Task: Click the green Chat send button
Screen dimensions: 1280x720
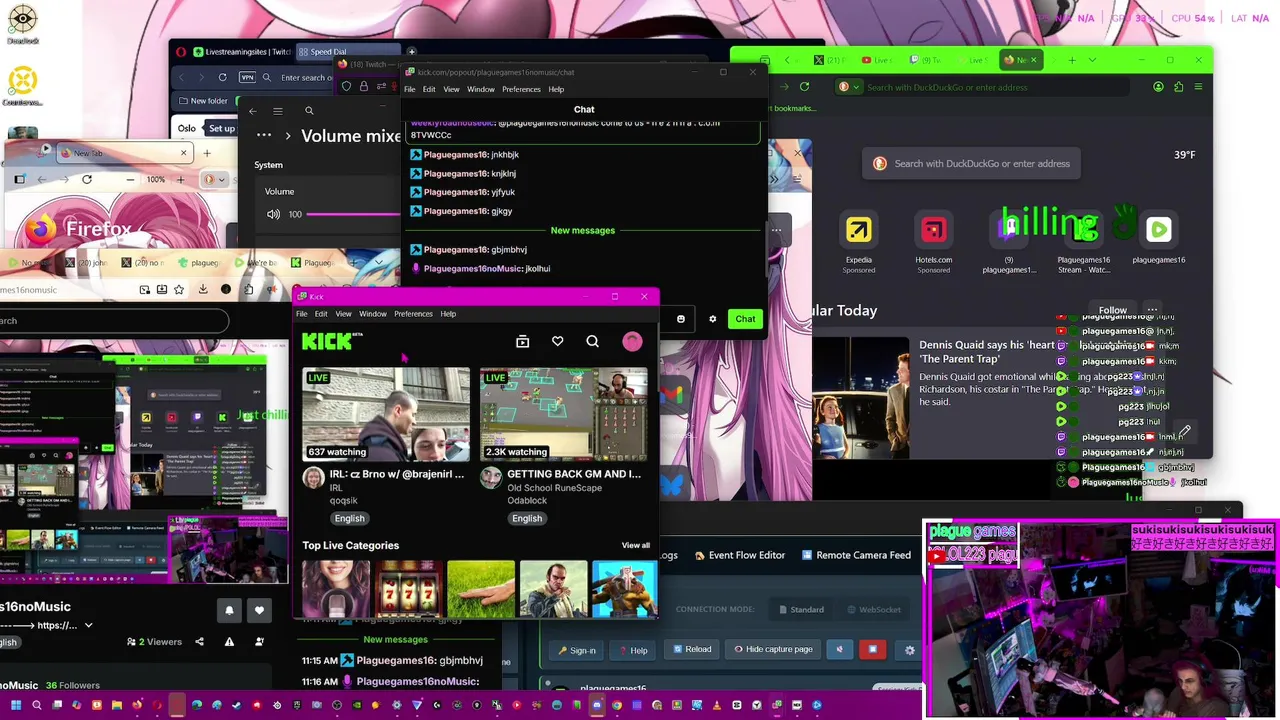Action: coord(746,319)
